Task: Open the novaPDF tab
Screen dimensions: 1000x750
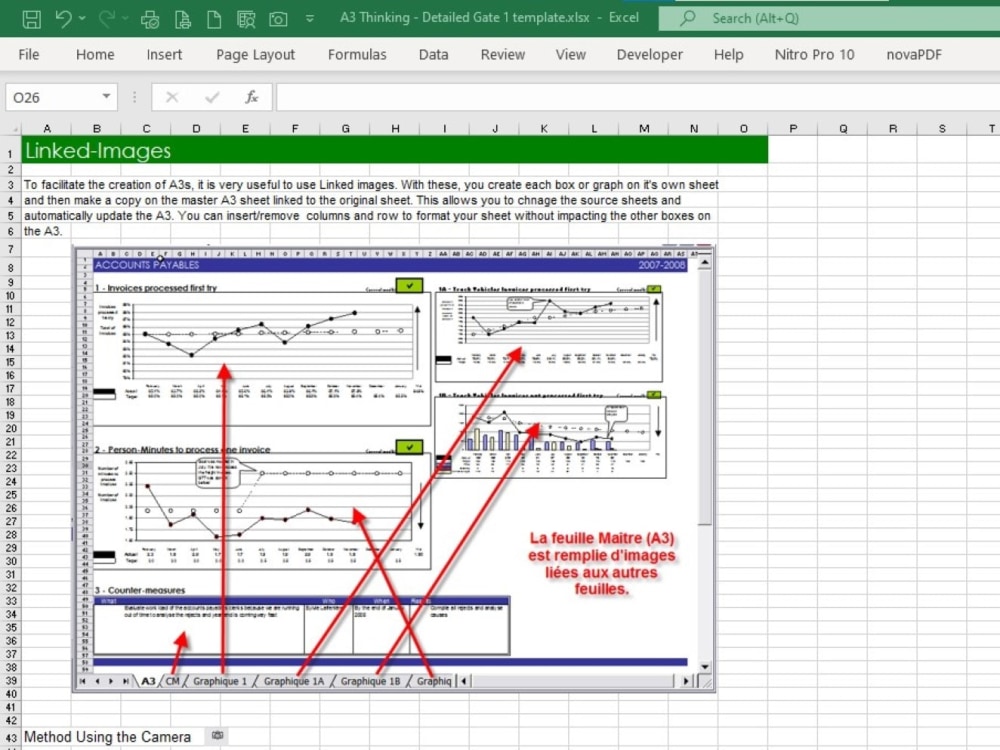Action: [x=913, y=55]
